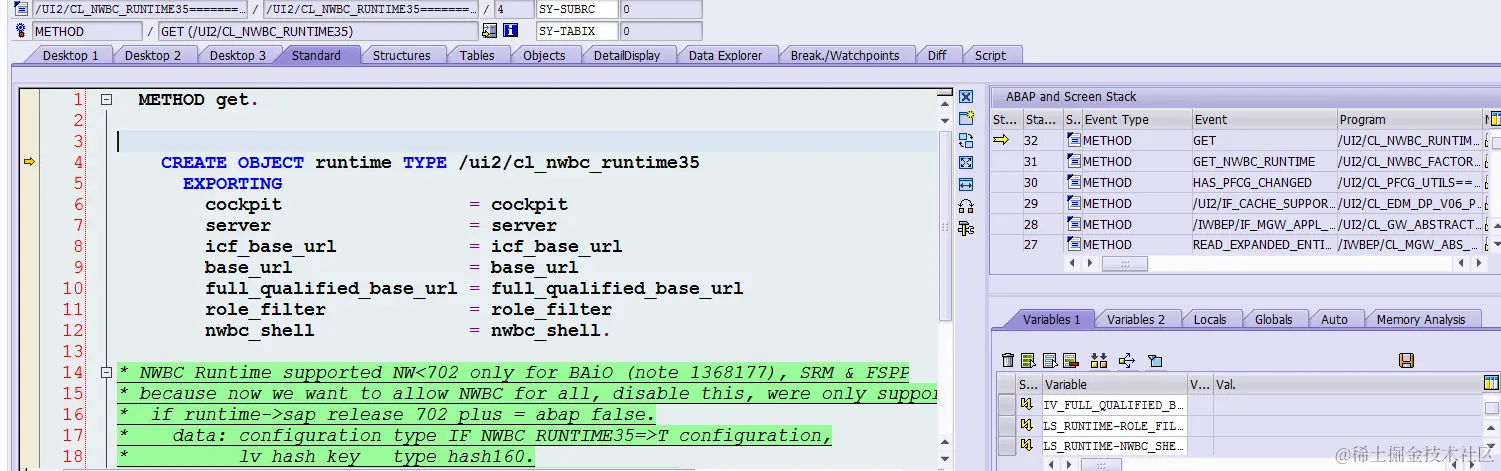Click the swap tool icon on the source tool strip
Image resolution: width=1501 pixels, height=471 pixels.
click(966, 206)
